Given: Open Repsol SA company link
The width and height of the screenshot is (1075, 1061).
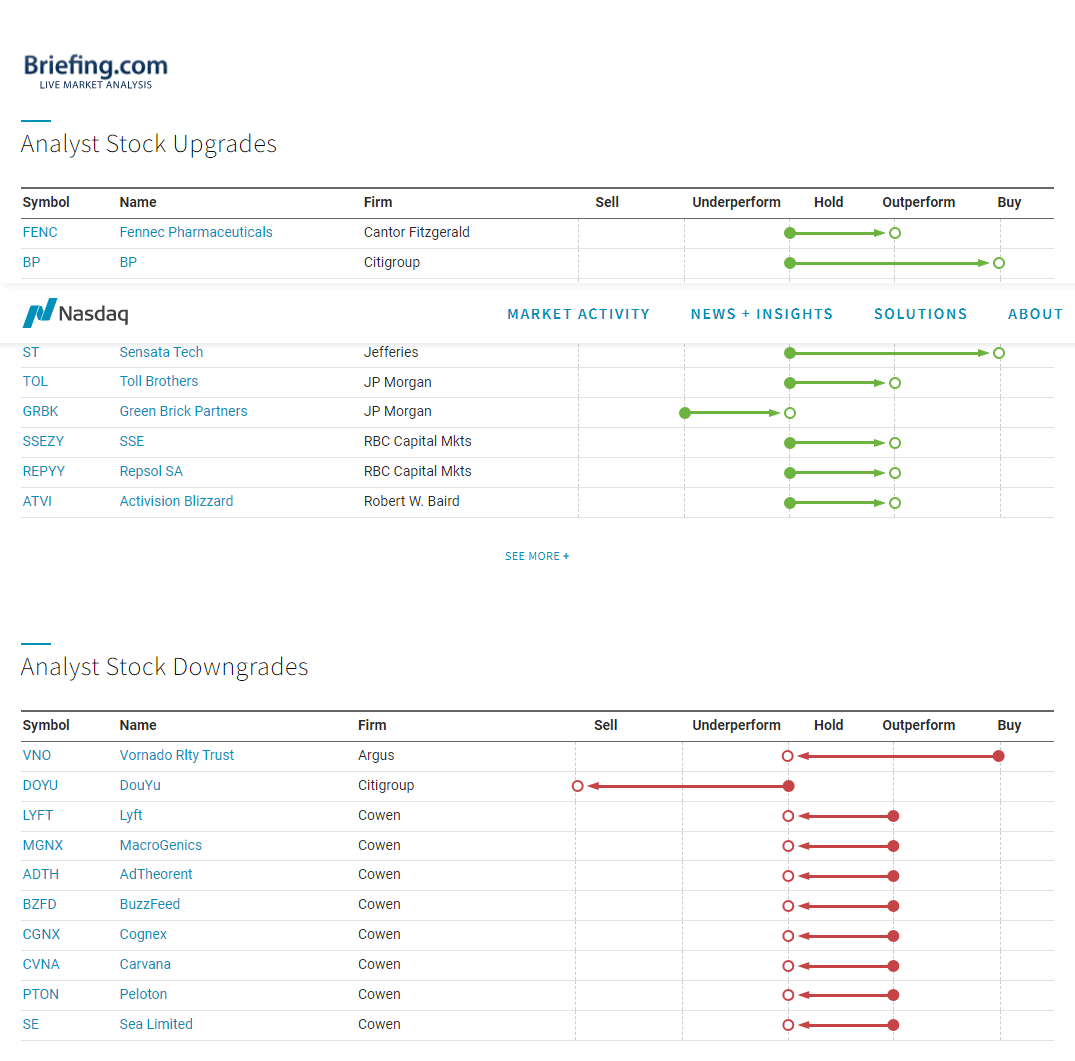Looking at the screenshot, I should [151, 472].
